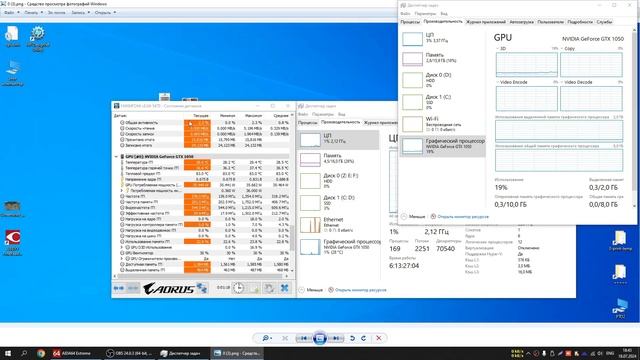Click Меньше in rear Task Manager

(311, 290)
